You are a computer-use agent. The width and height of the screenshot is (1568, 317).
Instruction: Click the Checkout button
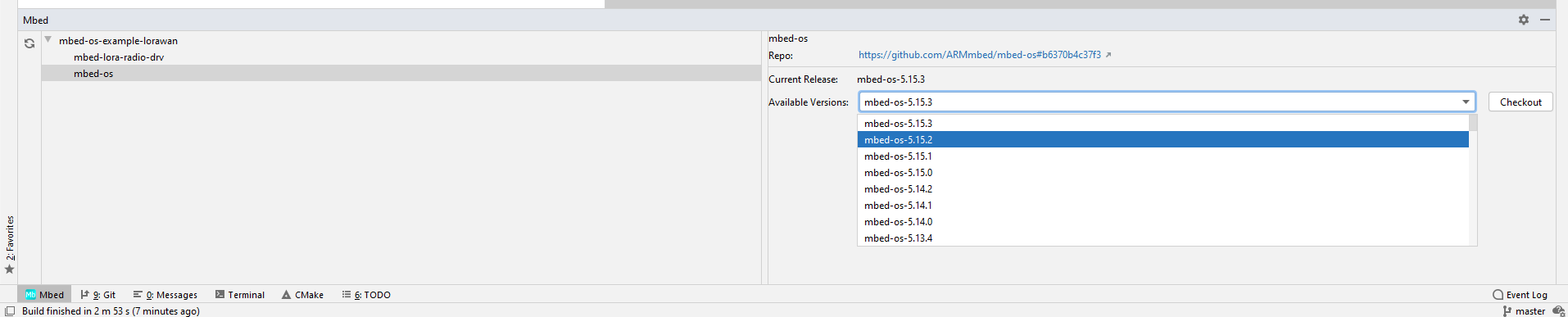pyautogui.click(x=1520, y=102)
